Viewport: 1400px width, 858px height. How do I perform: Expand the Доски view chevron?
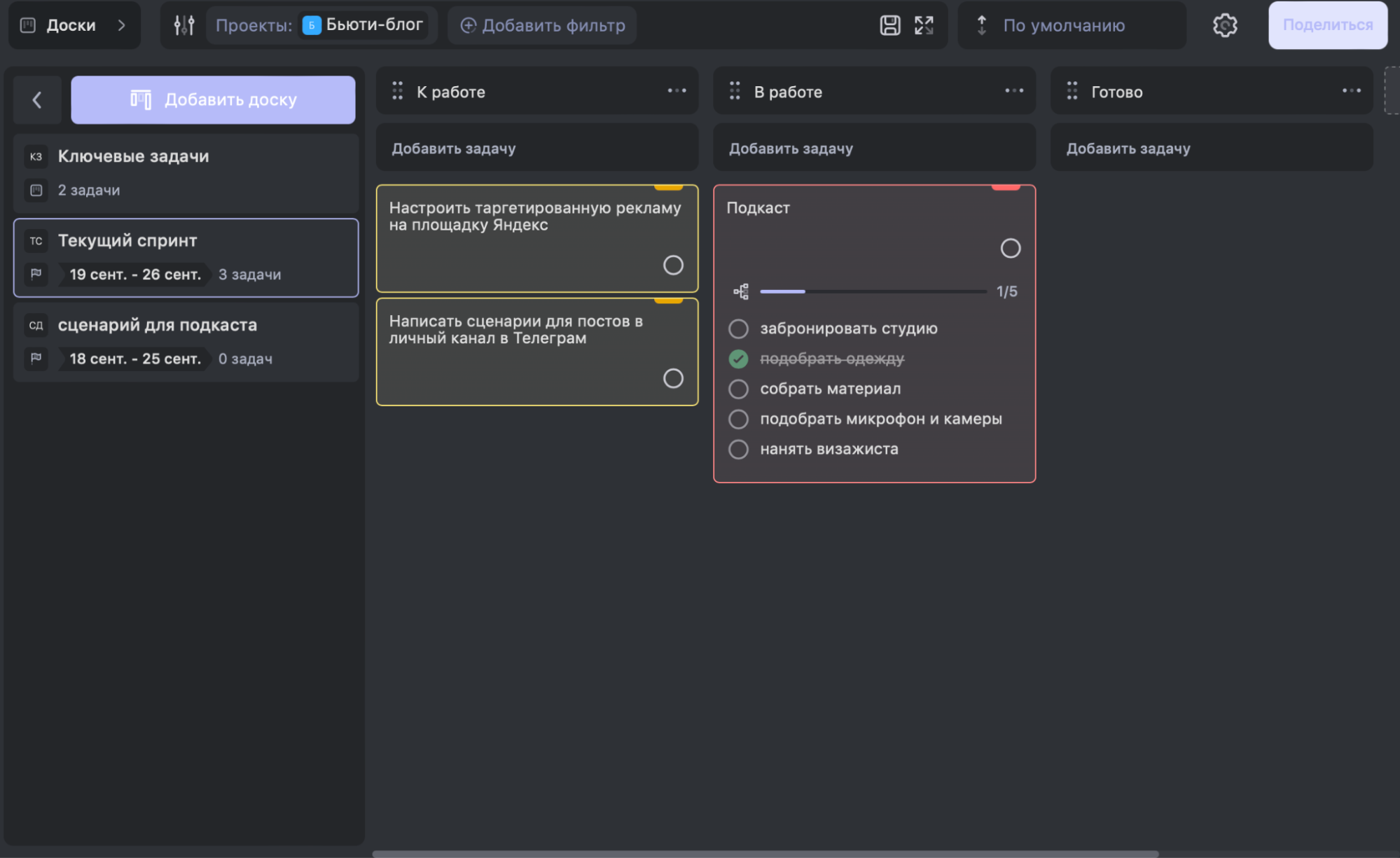coord(121,25)
